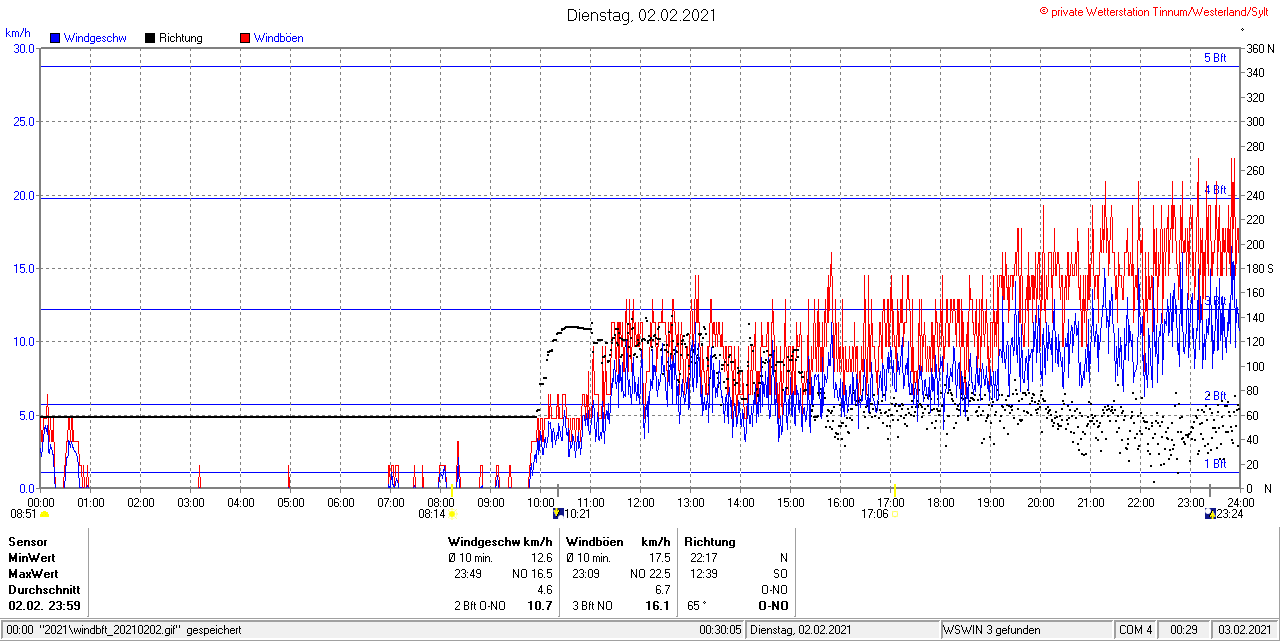The image size is (1280, 641).
Task: Click the 'Sensor' table header
Action: [28, 542]
